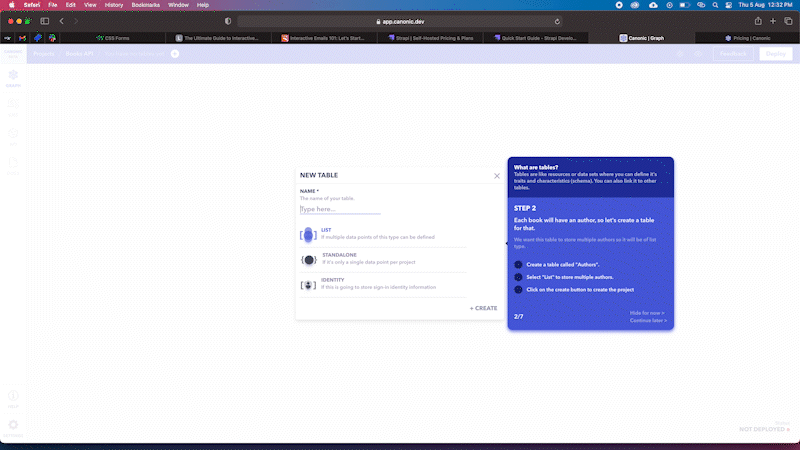Toggle the 'Select List' step checkmark

518,277
